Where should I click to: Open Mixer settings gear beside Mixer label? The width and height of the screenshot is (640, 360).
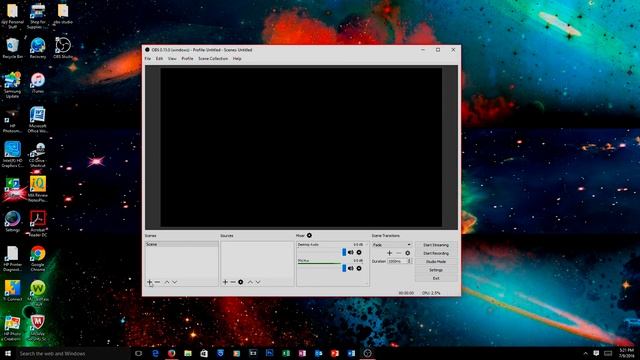309,236
